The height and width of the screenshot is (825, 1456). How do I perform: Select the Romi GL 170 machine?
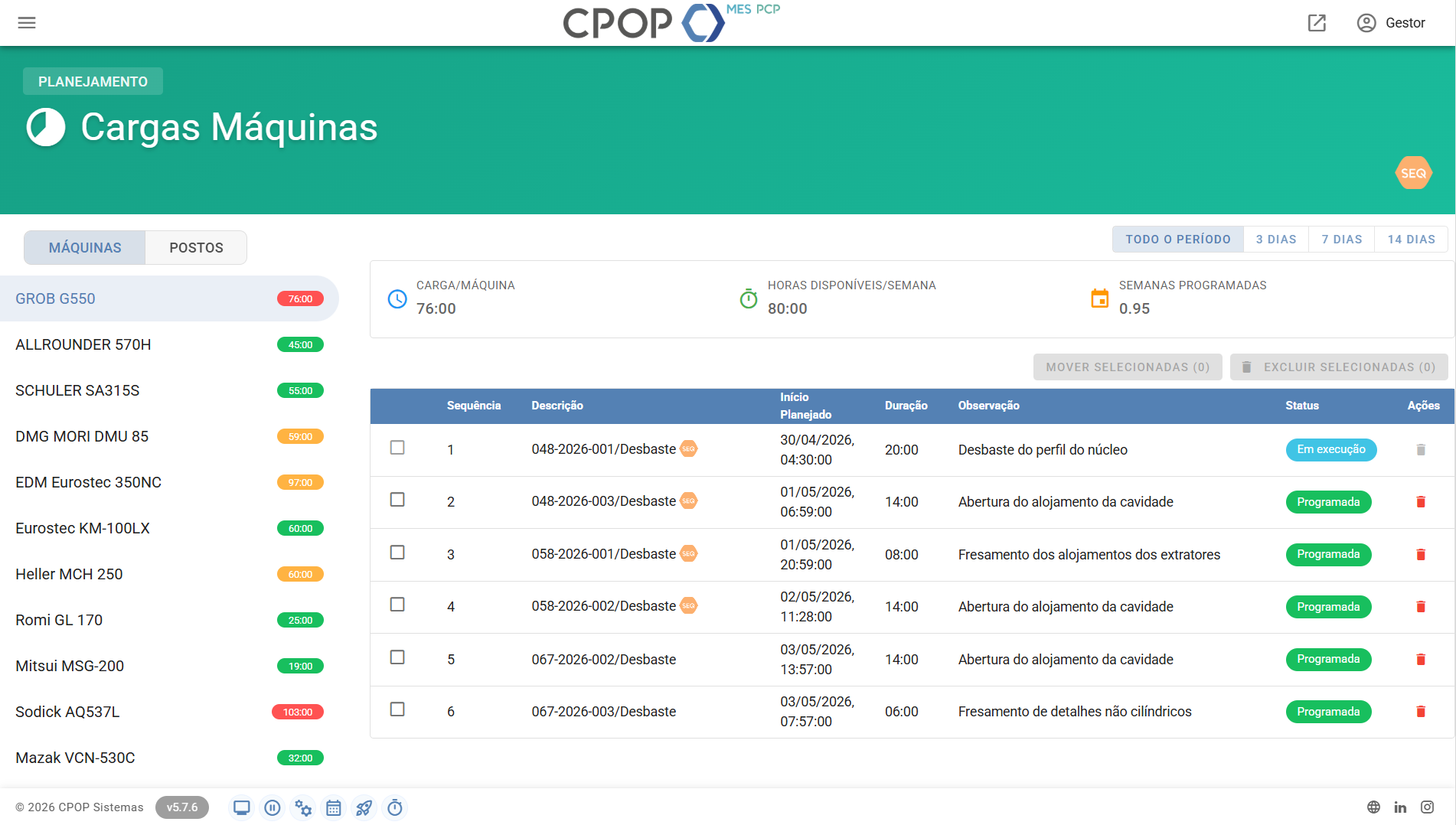[169, 620]
